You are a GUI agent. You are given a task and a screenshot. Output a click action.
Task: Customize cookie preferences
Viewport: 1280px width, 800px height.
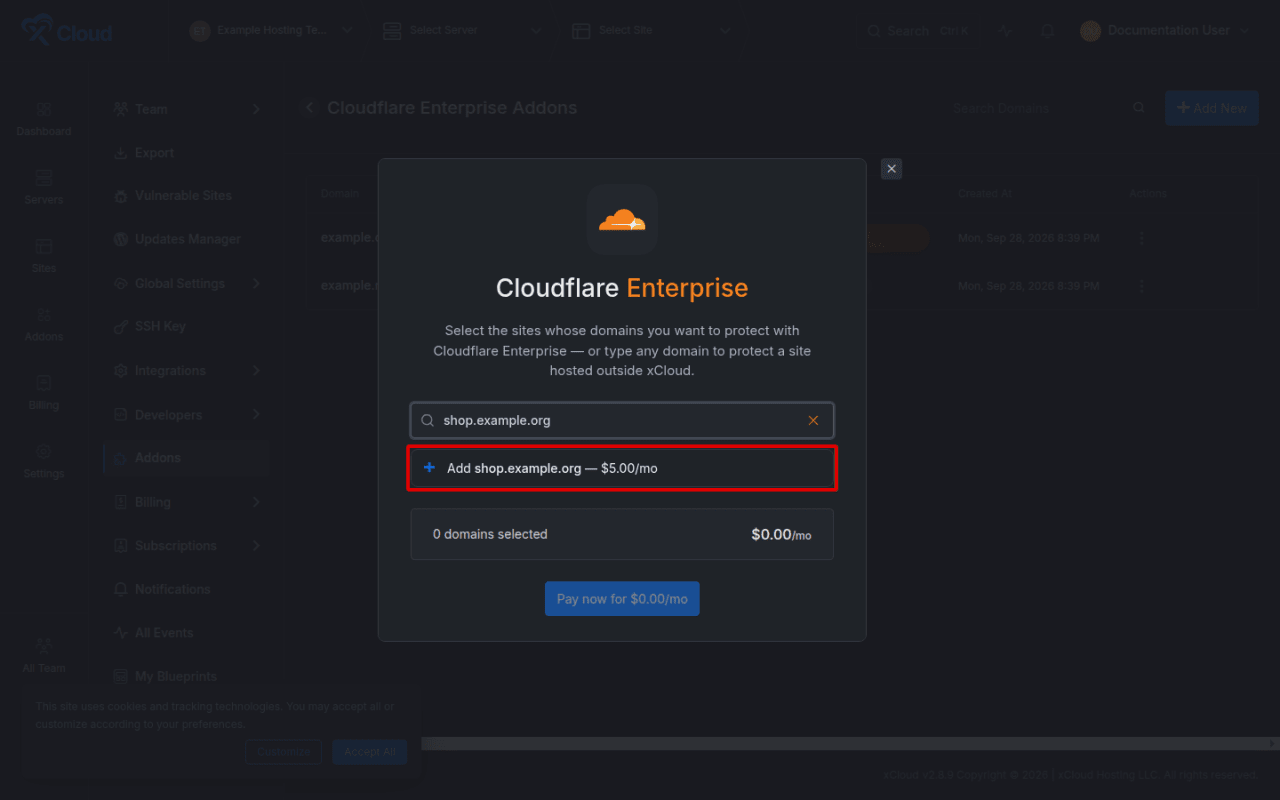coord(284,752)
